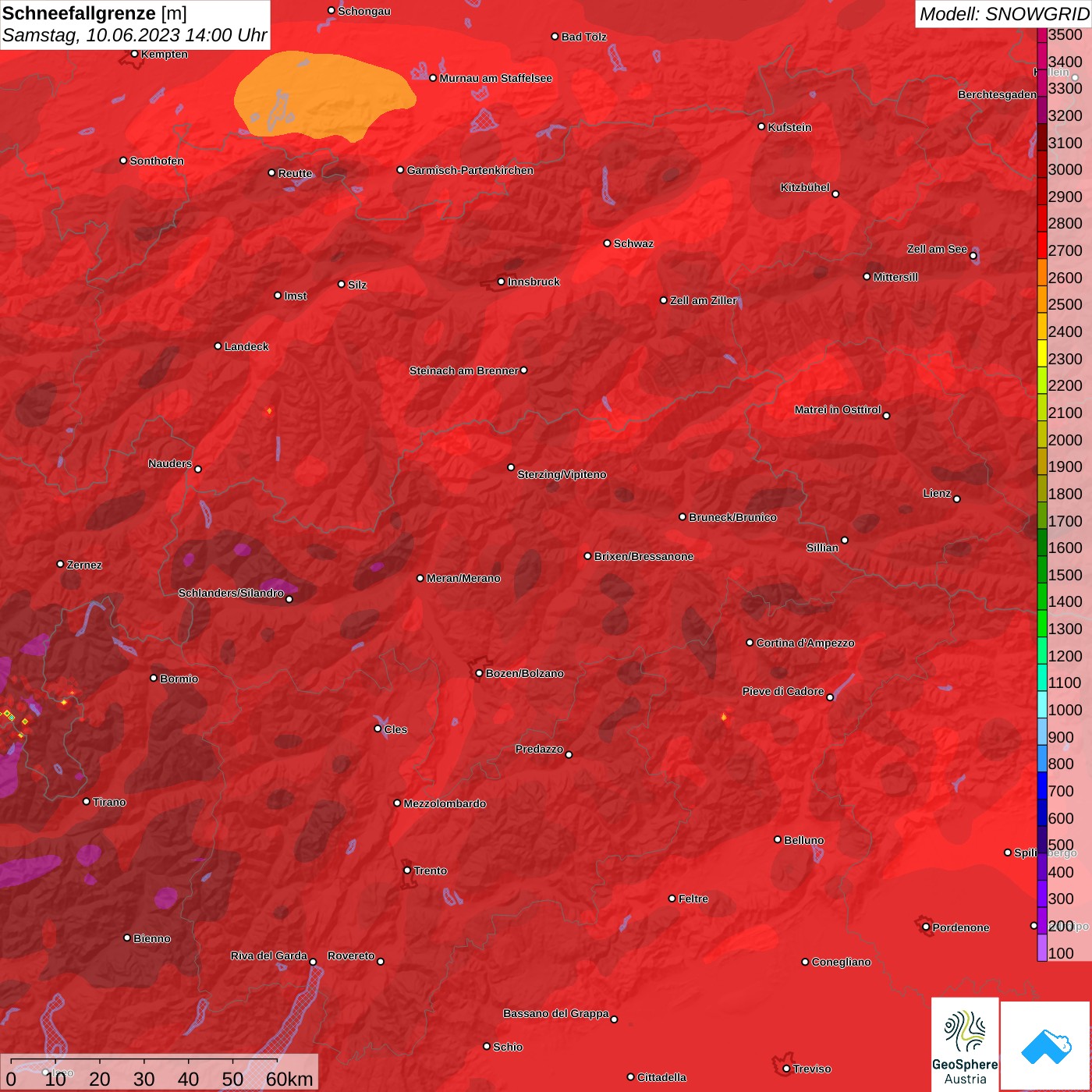Click the Nauders label
Image resolution: width=1092 pixels, height=1092 pixels.
pyautogui.click(x=170, y=463)
